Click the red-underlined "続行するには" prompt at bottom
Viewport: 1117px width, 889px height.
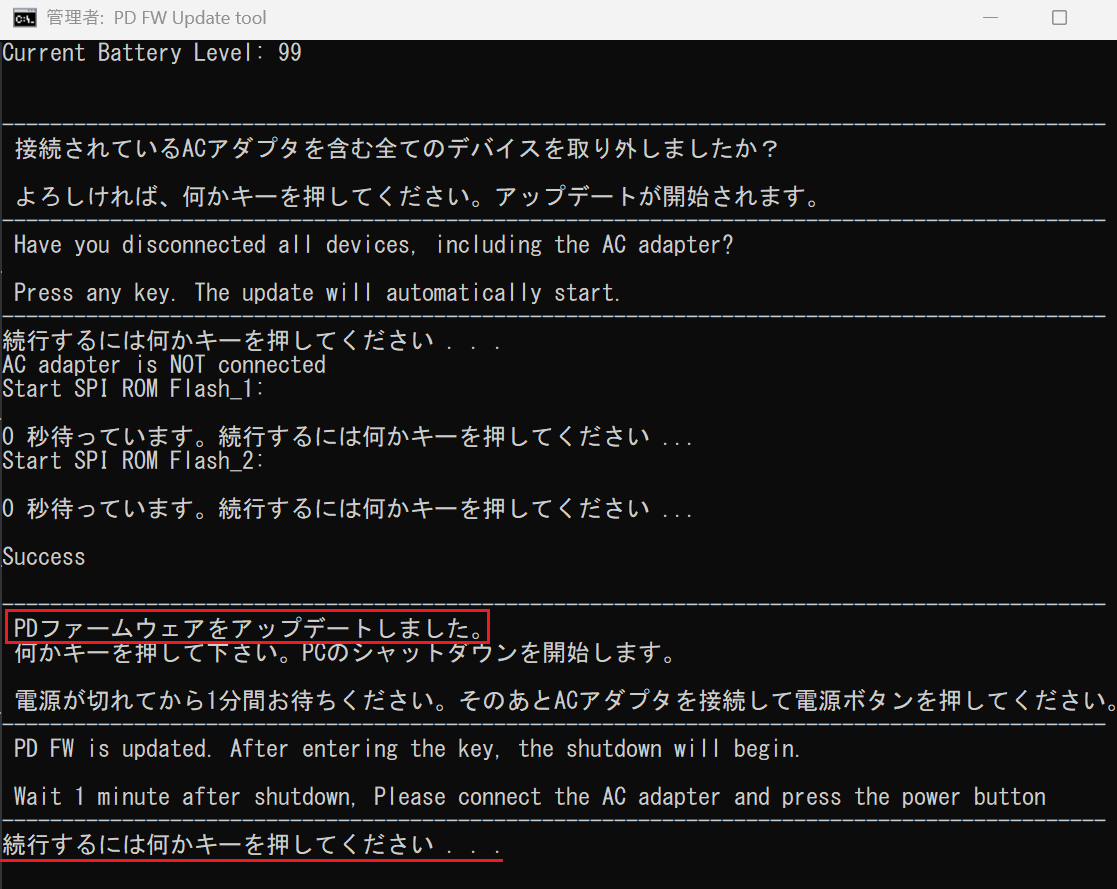252,845
